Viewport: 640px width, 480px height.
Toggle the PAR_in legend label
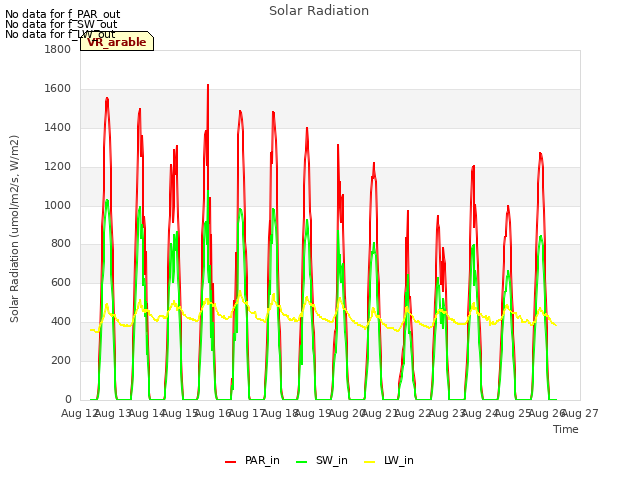pos(262,460)
